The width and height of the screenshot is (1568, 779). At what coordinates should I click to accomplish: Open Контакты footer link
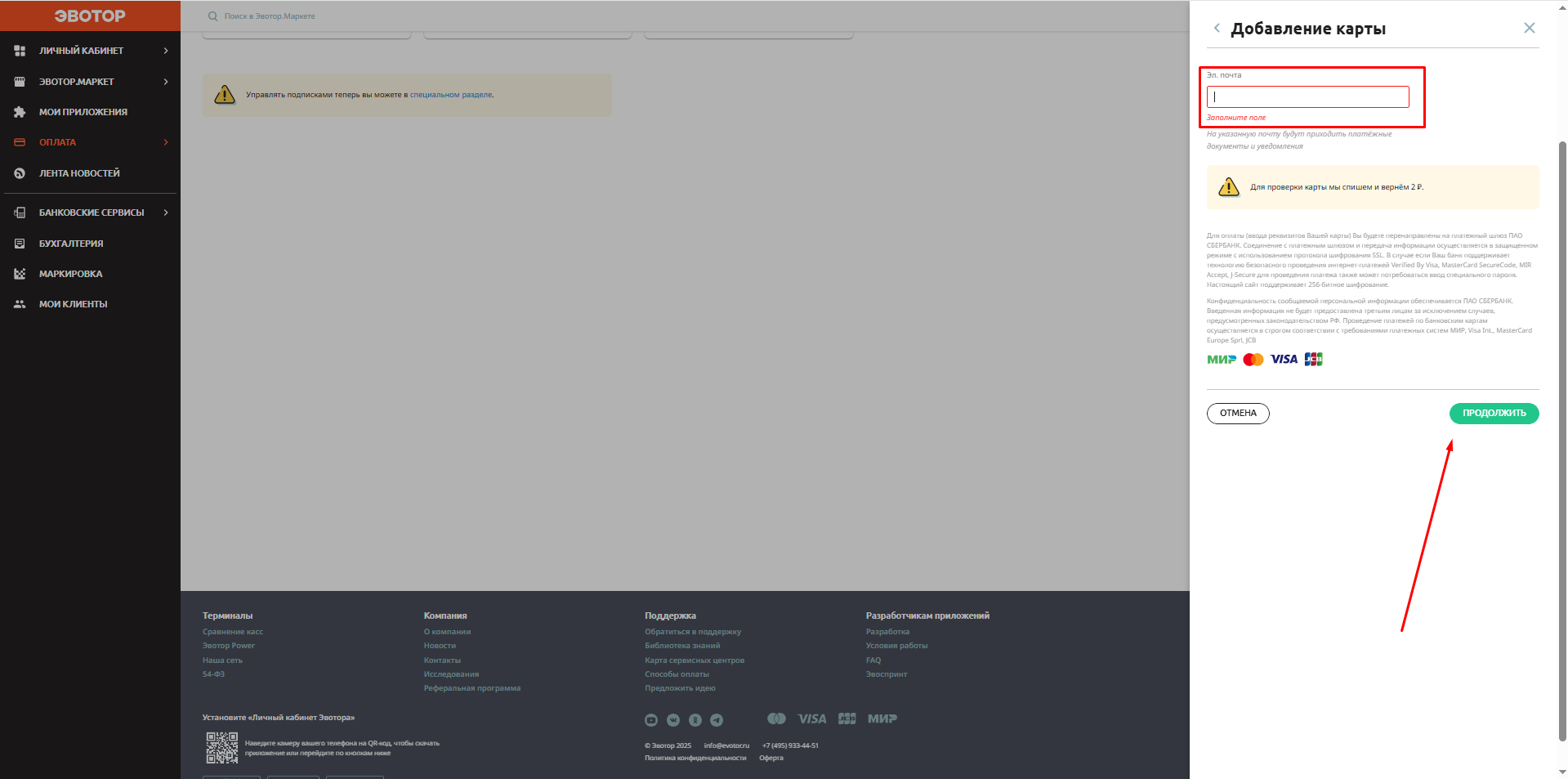(x=442, y=660)
